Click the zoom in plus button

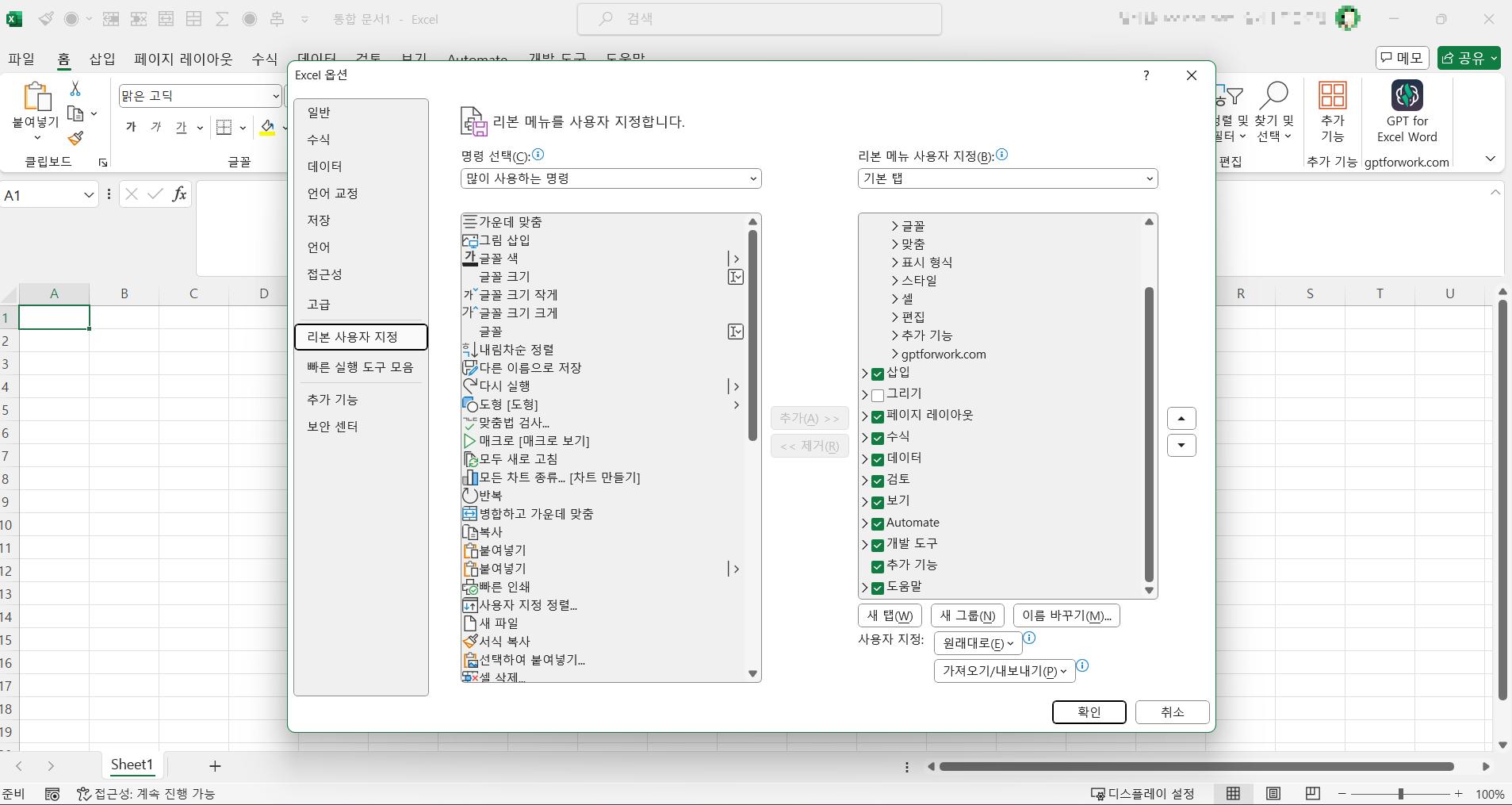click(1458, 794)
